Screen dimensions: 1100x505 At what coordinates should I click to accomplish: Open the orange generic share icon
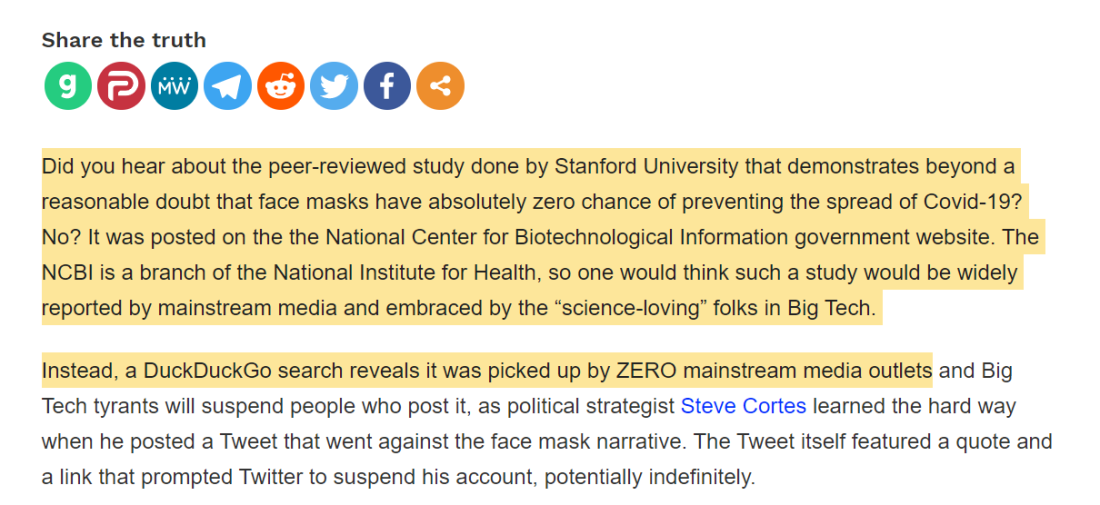click(x=441, y=86)
